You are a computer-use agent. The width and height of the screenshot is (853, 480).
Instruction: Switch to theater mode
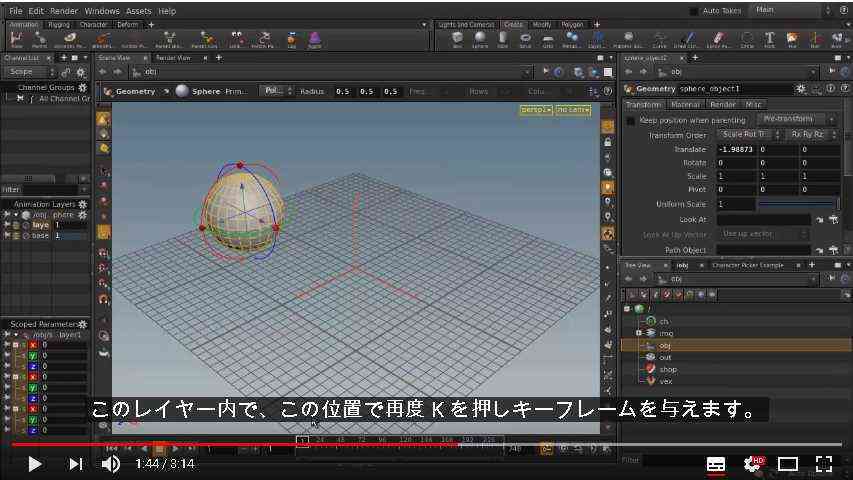click(788, 464)
